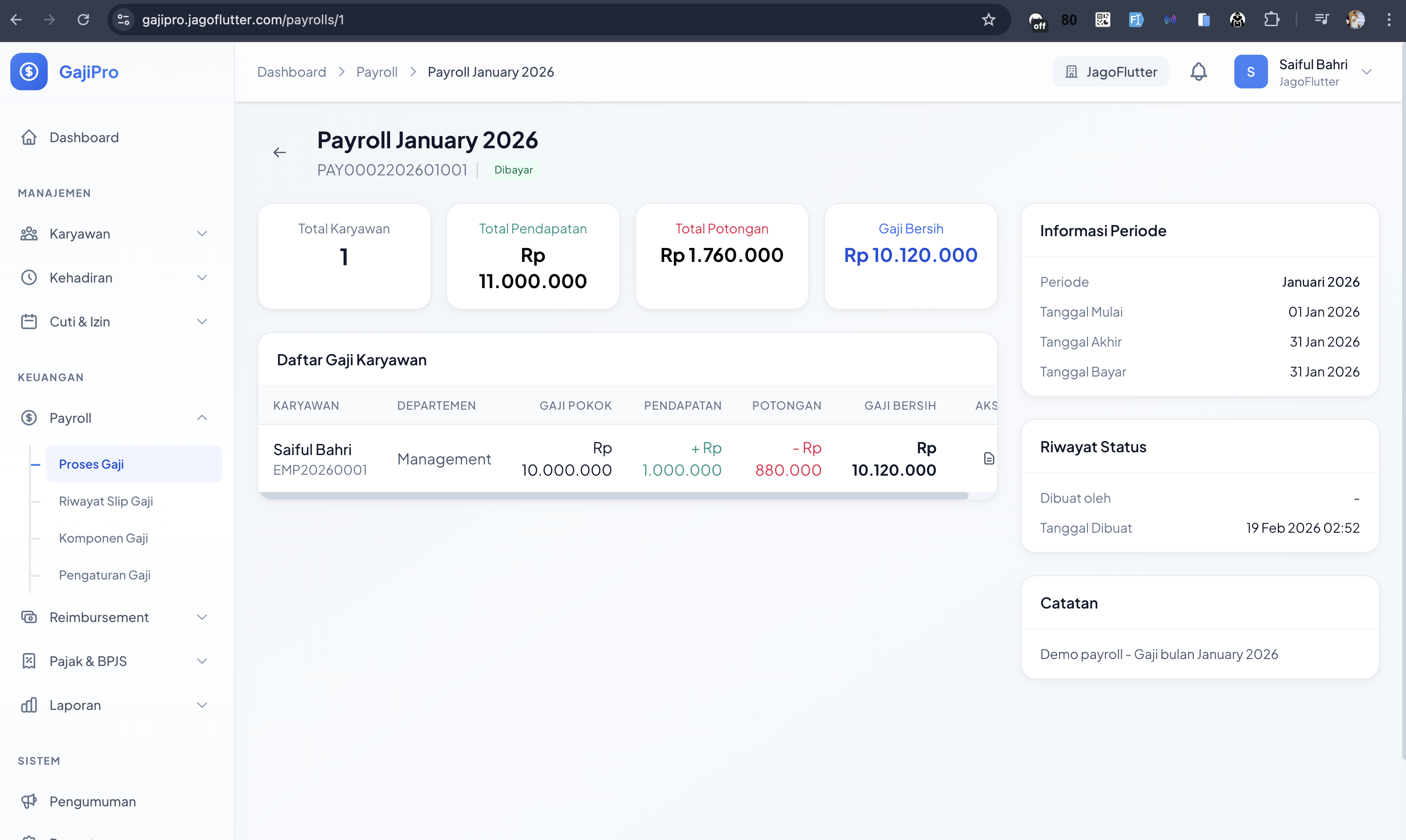Expand the Reimbursement chevron
The image size is (1406, 840).
click(x=202, y=617)
